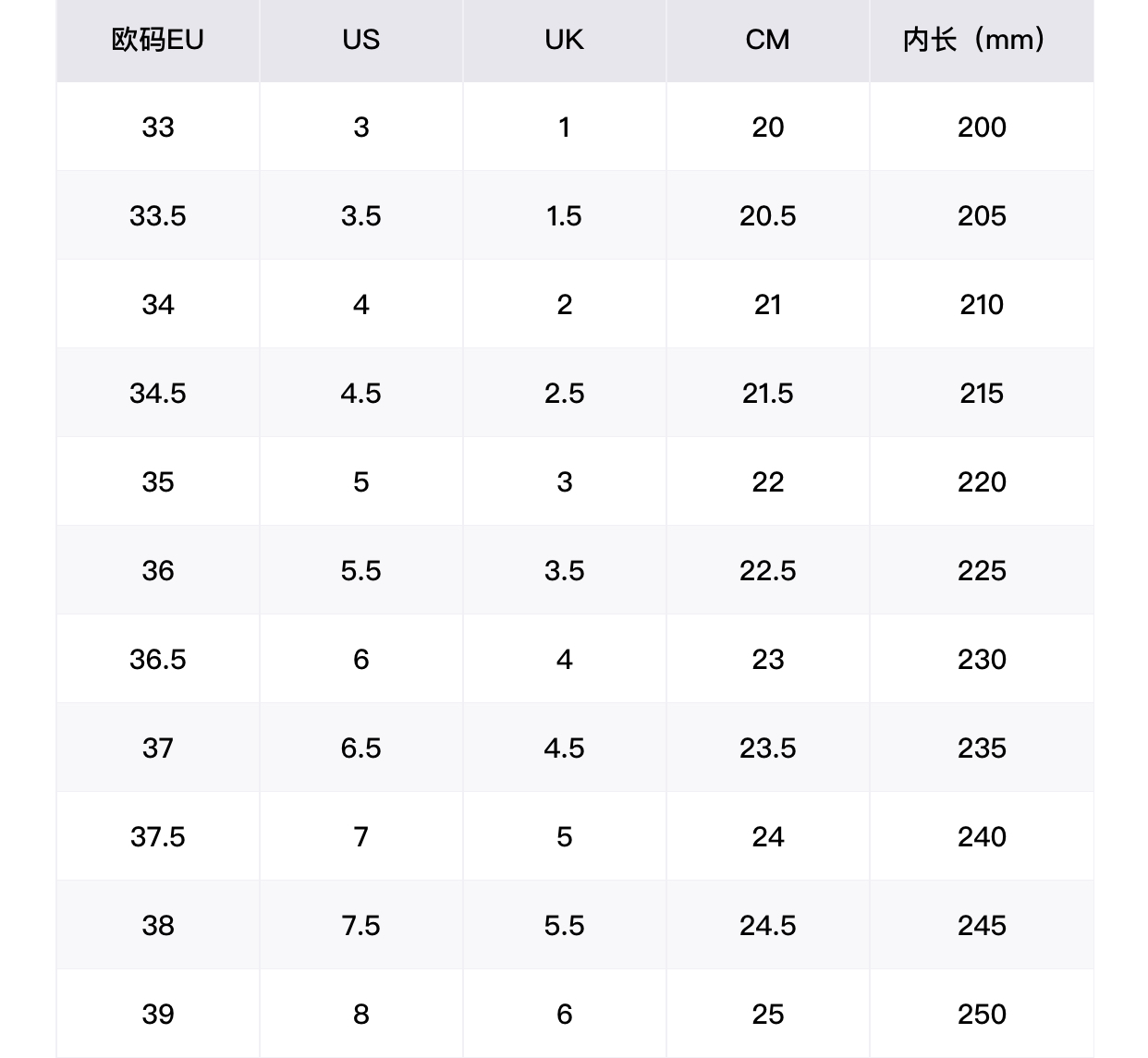This screenshot has height=1058, width=1148.
Task: Click the 内长（mm） column header
Action: tap(981, 40)
